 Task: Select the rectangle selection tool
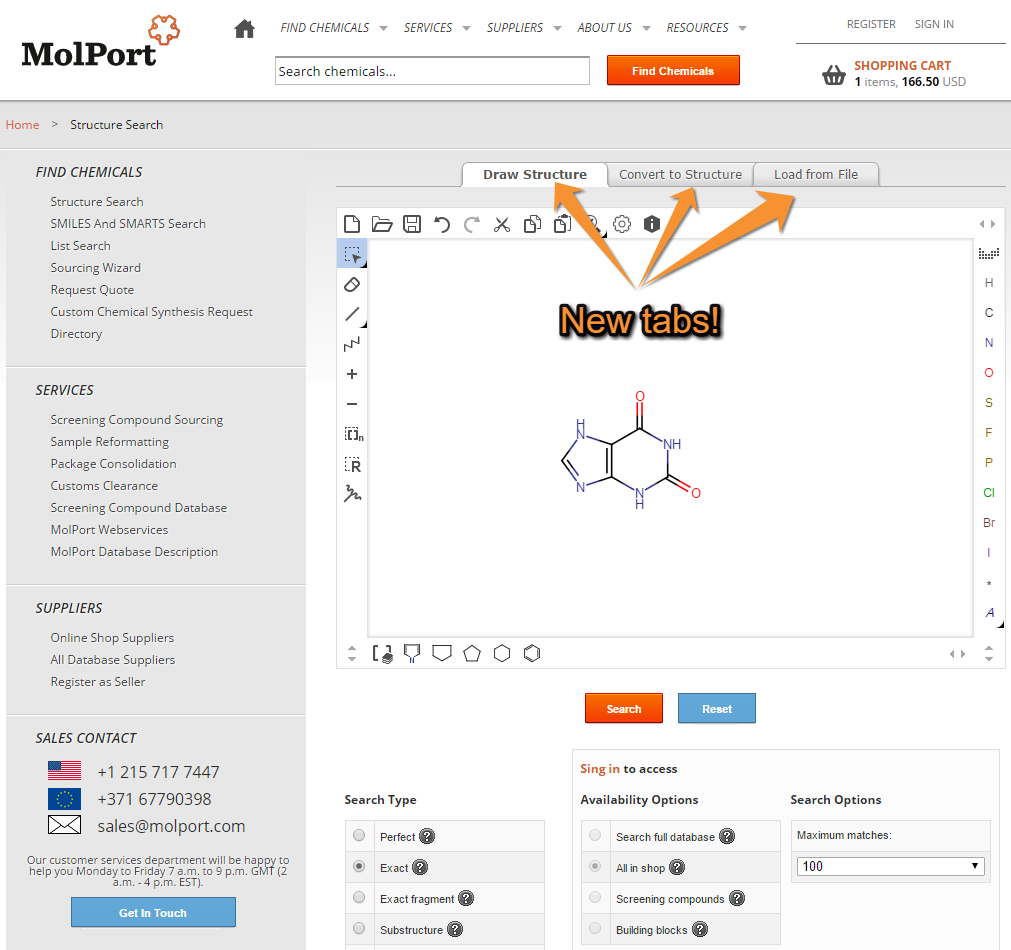click(x=352, y=254)
